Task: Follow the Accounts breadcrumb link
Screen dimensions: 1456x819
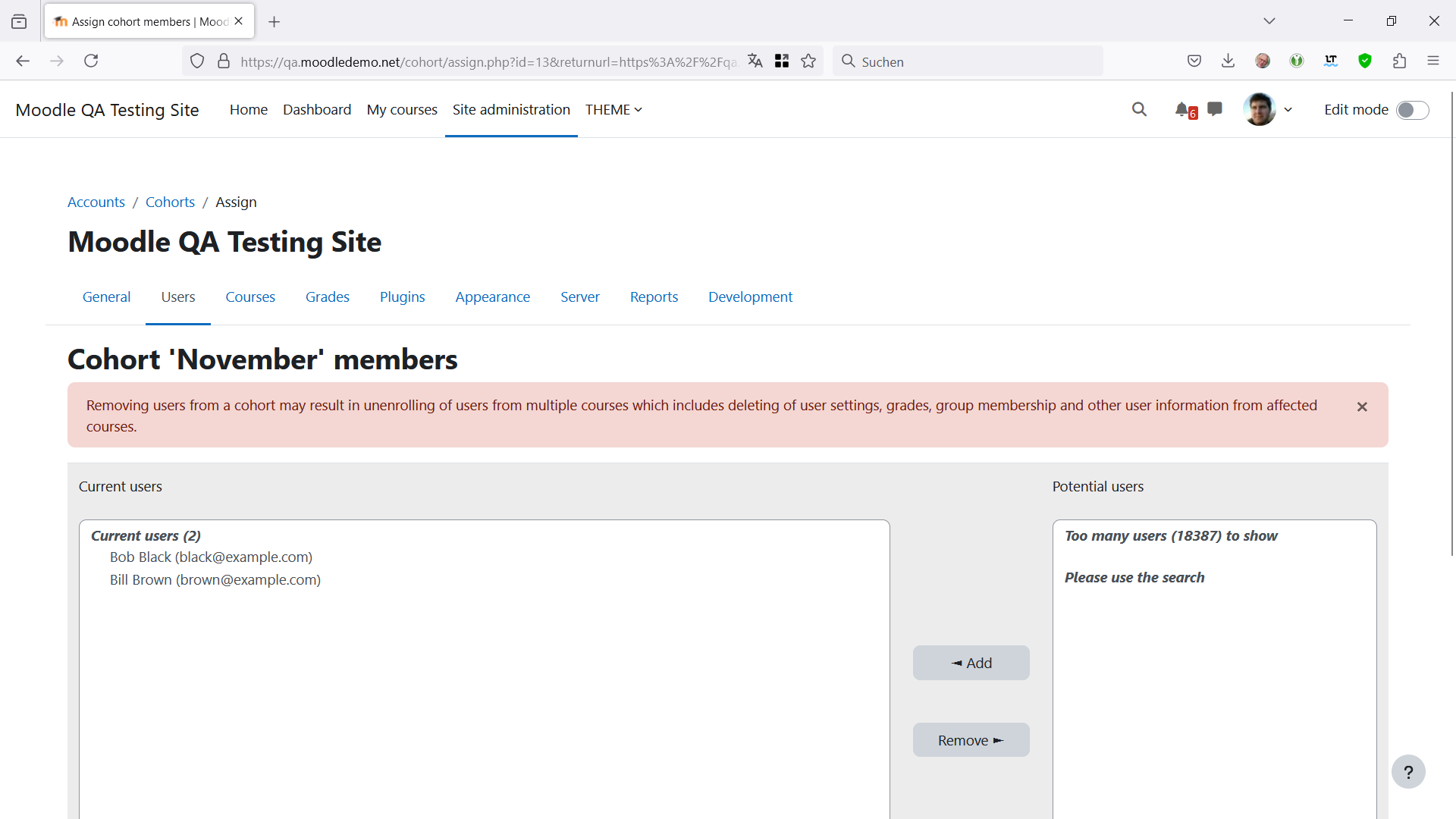Action: click(x=96, y=202)
